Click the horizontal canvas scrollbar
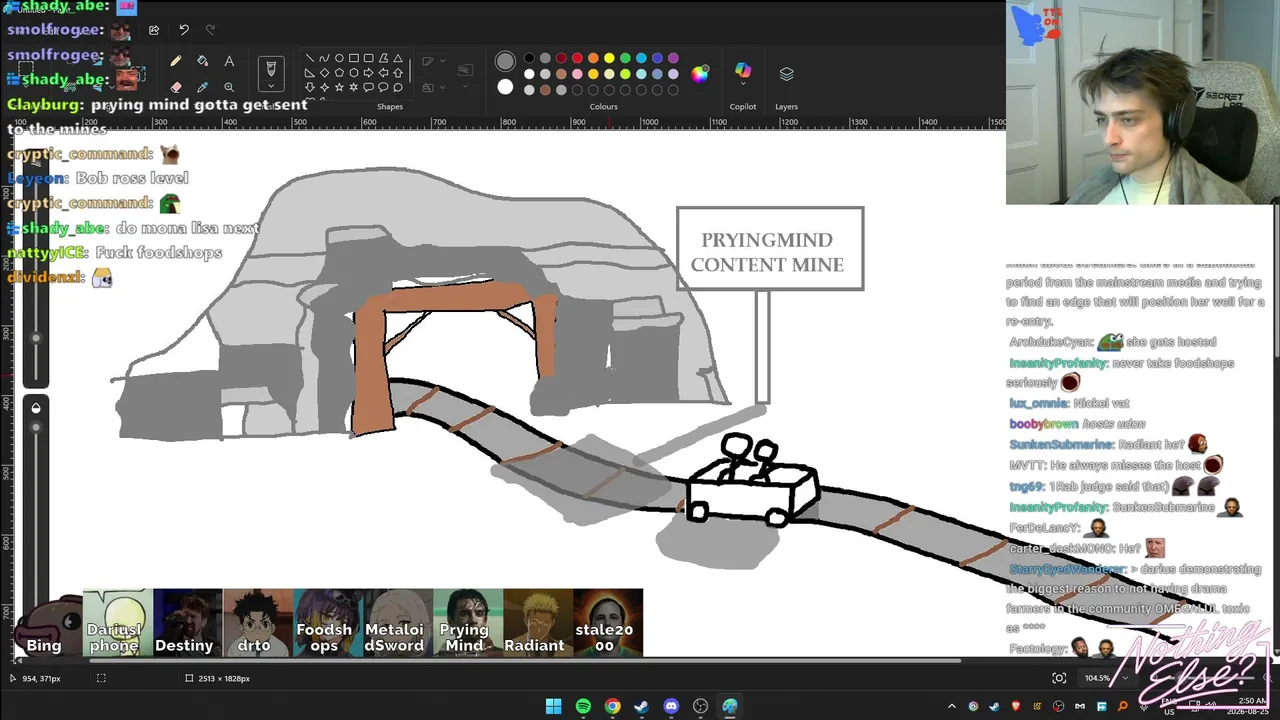1280x720 pixels. [525, 660]
